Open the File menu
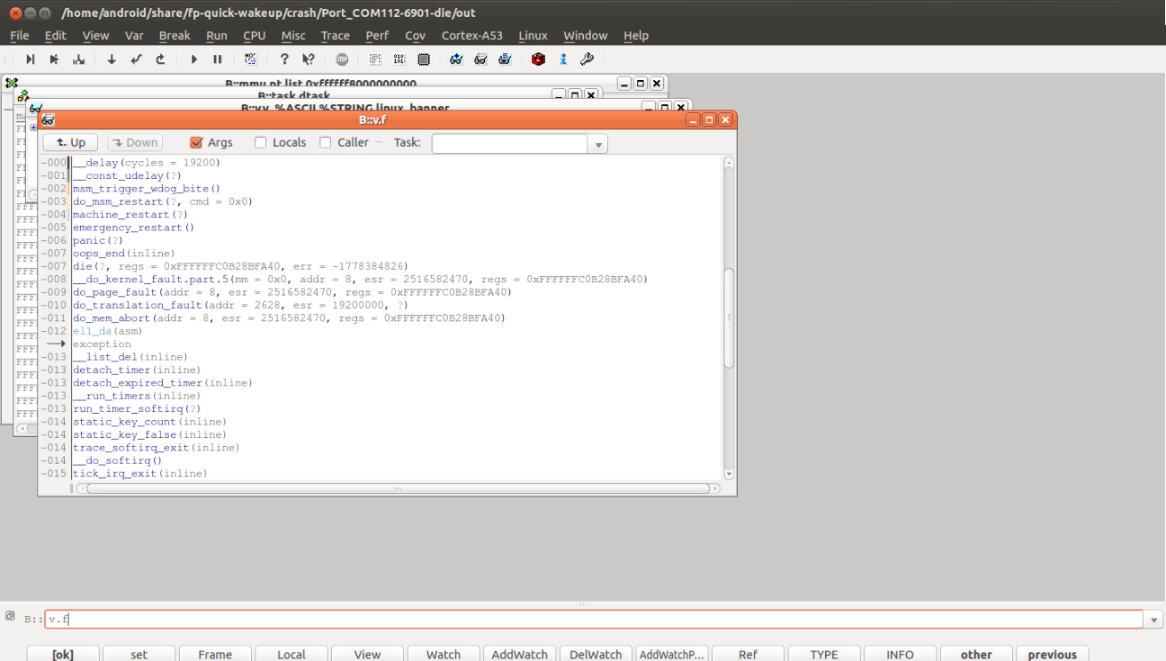1166x661 pixels. 19,36
